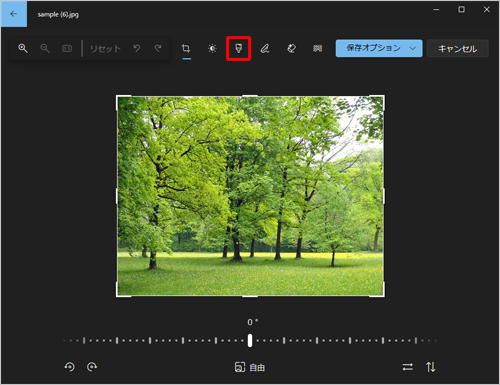Go back using the arrow button
The image size is (500, 385).
[x=14, y=14]
